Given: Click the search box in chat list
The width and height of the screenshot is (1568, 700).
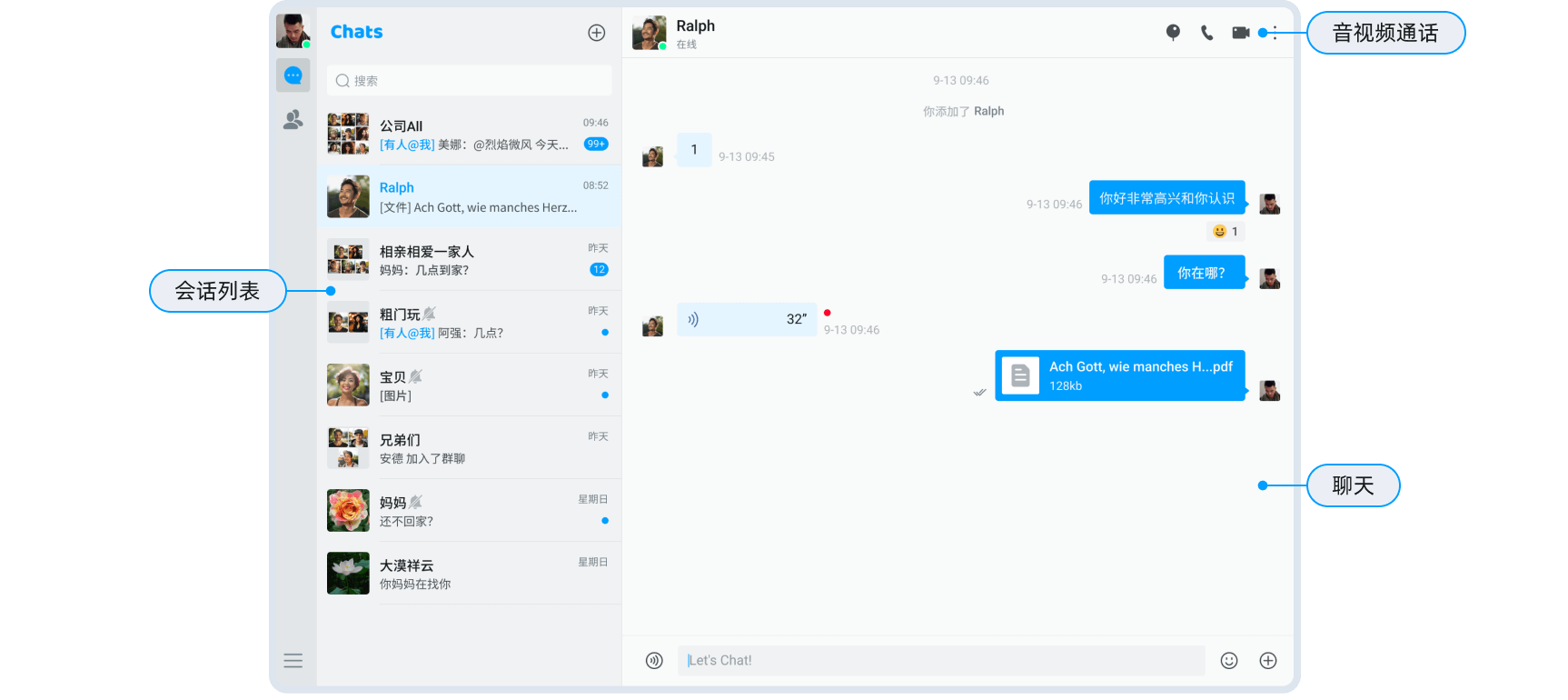Looking at the screenshot, I should click(x=469, y=81).
